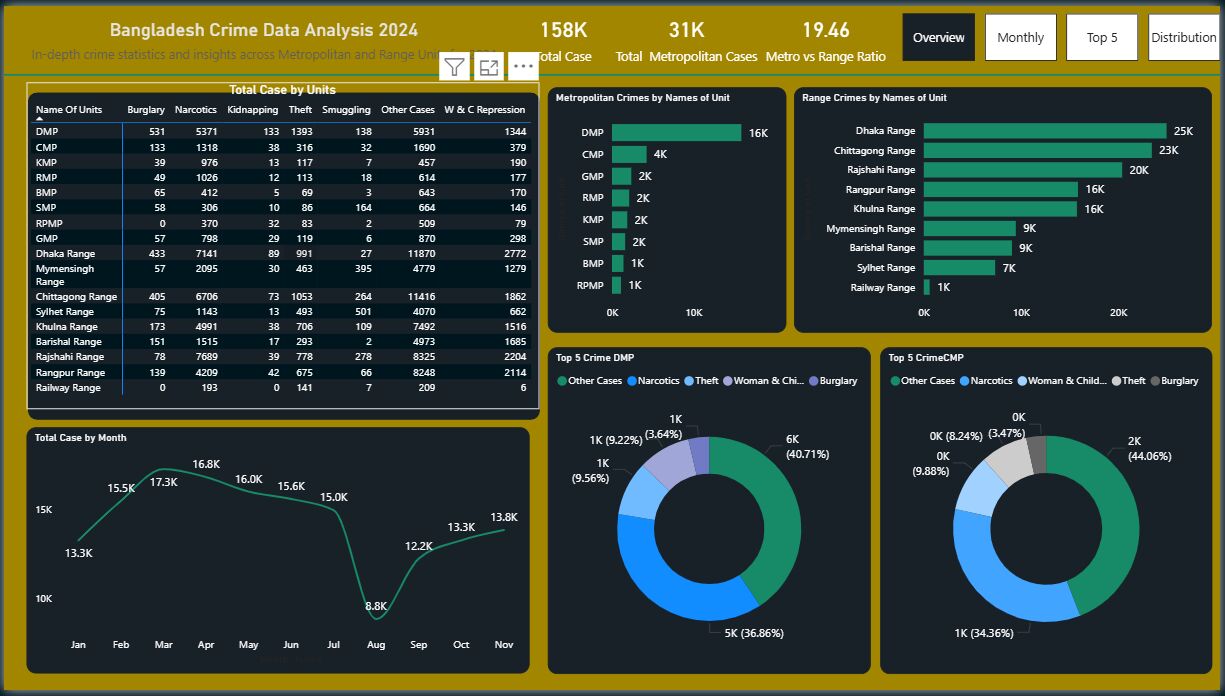Viewport: 1225px width, 696px height.
Task: Click Narcotics legend swatch in CMP donut
Action: coord(964,381)
